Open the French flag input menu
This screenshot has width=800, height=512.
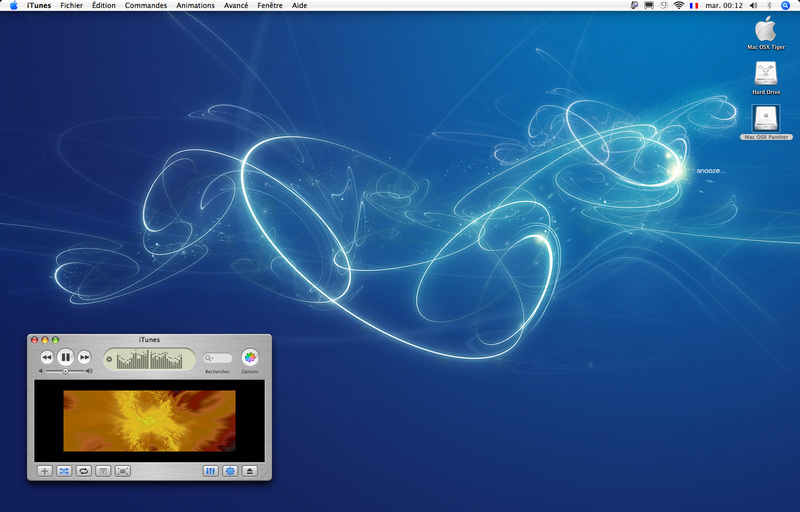point(694,6)
